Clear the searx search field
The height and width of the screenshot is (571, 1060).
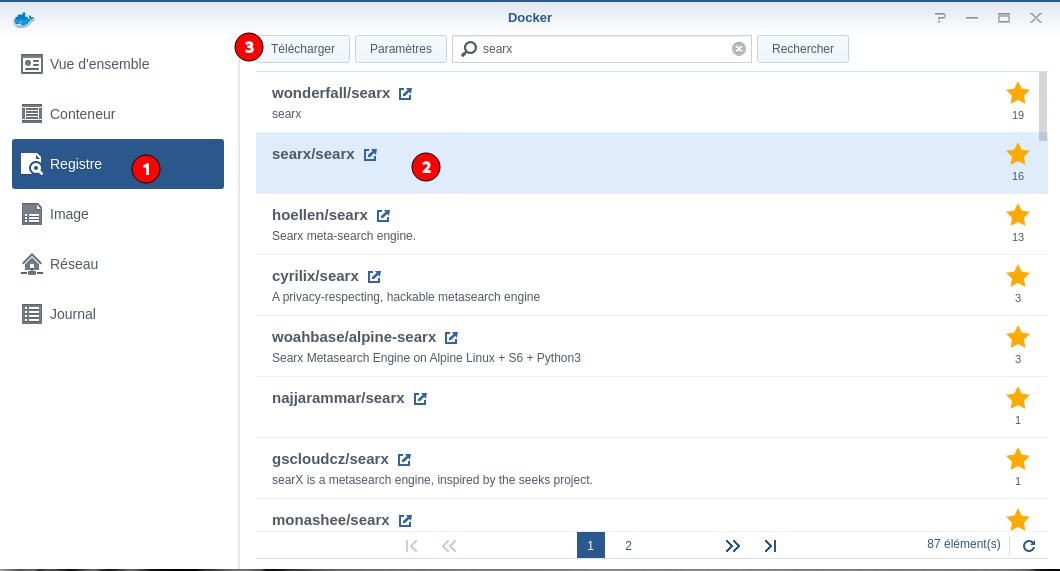coord(739,49)
